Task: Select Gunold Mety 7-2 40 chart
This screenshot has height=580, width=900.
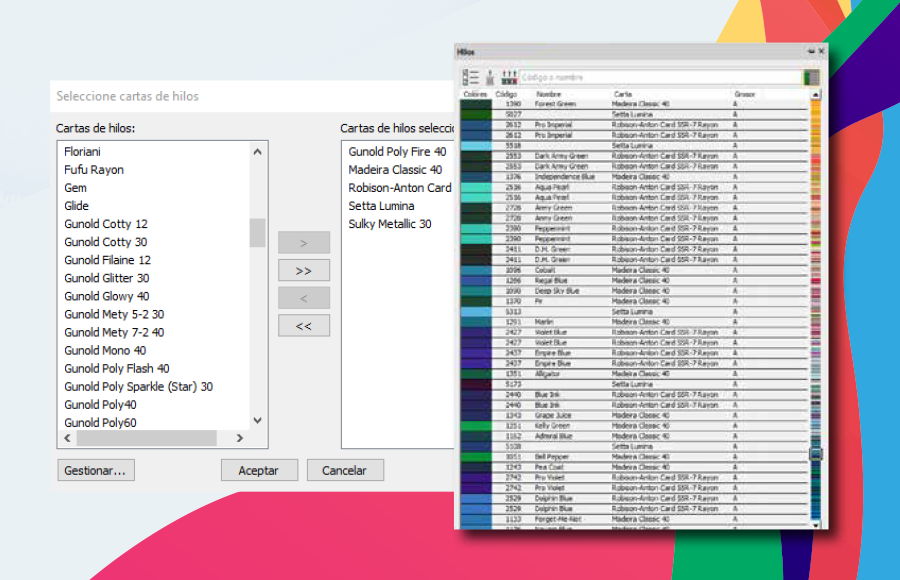Action: click(114, 332)
